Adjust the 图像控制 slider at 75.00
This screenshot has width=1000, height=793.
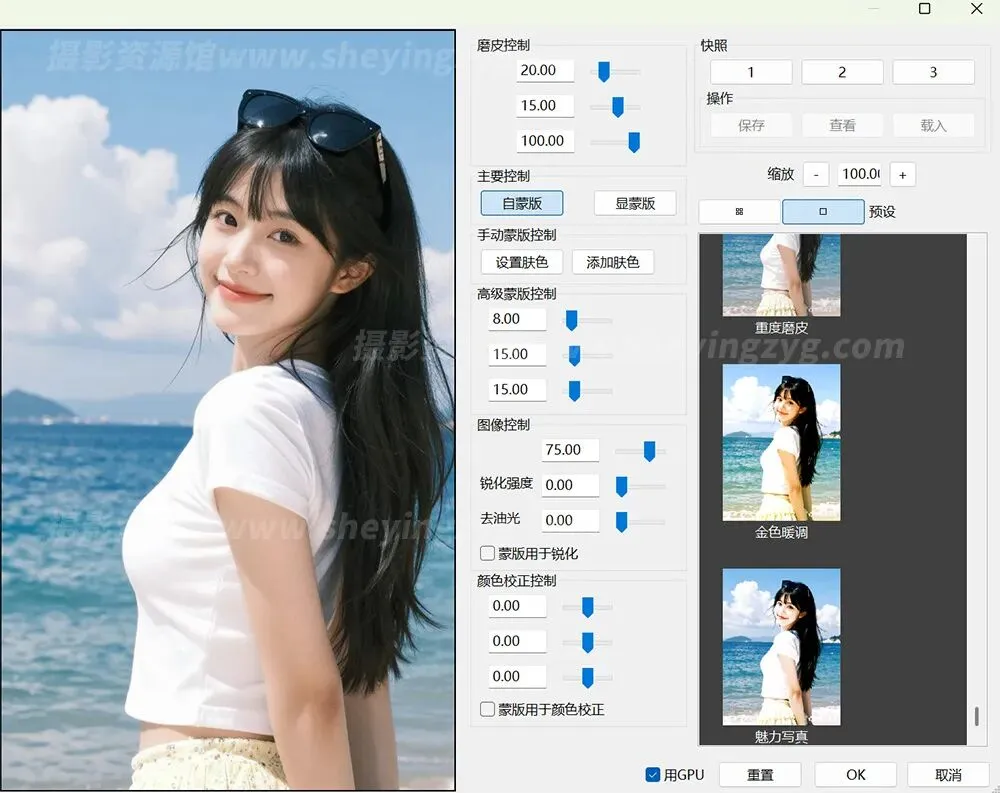pyautogui.click(x=649, y=451)
